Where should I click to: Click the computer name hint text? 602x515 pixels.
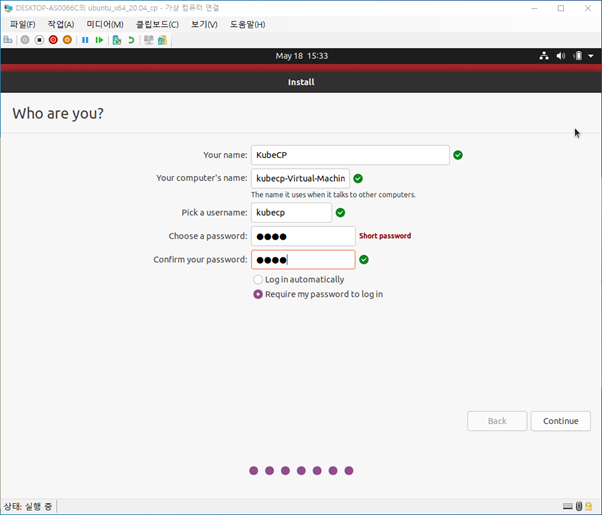pos(333,195)
